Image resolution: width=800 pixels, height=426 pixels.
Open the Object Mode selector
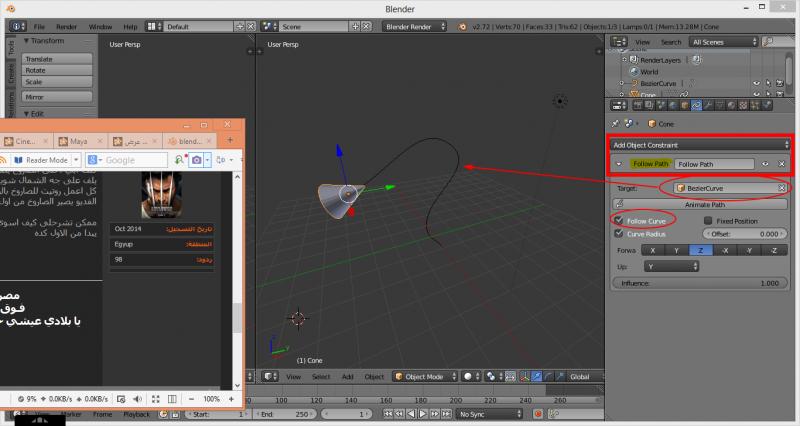424,376
